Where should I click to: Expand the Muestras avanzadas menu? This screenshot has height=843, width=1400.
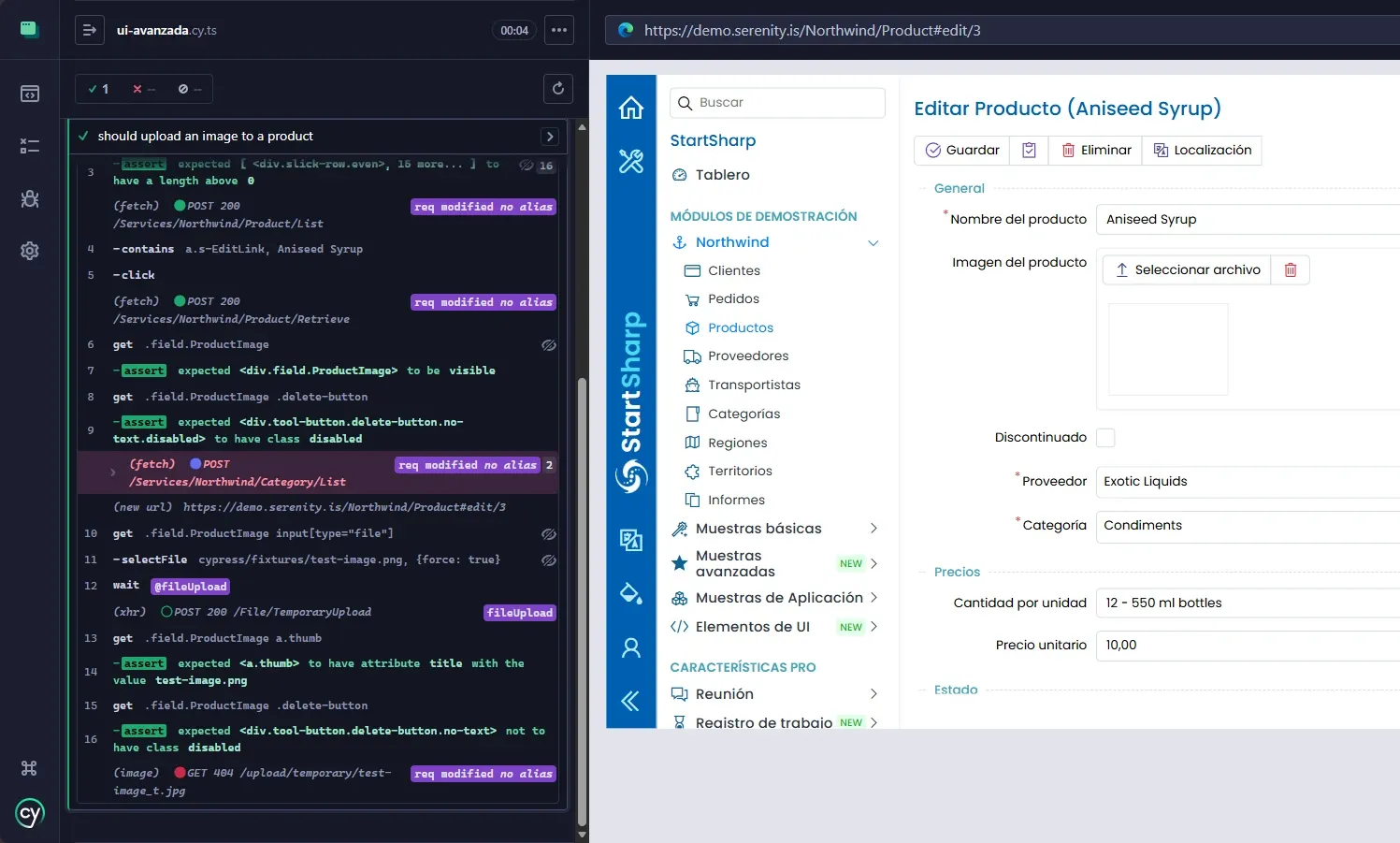pos(873,564)
